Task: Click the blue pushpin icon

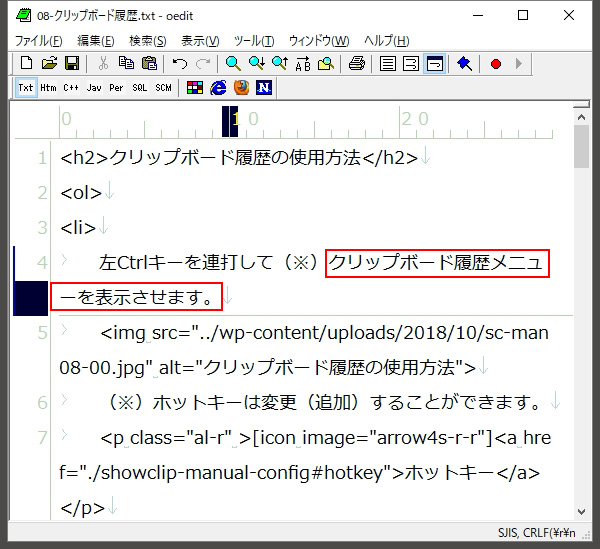Action: [x=465, y=64]
